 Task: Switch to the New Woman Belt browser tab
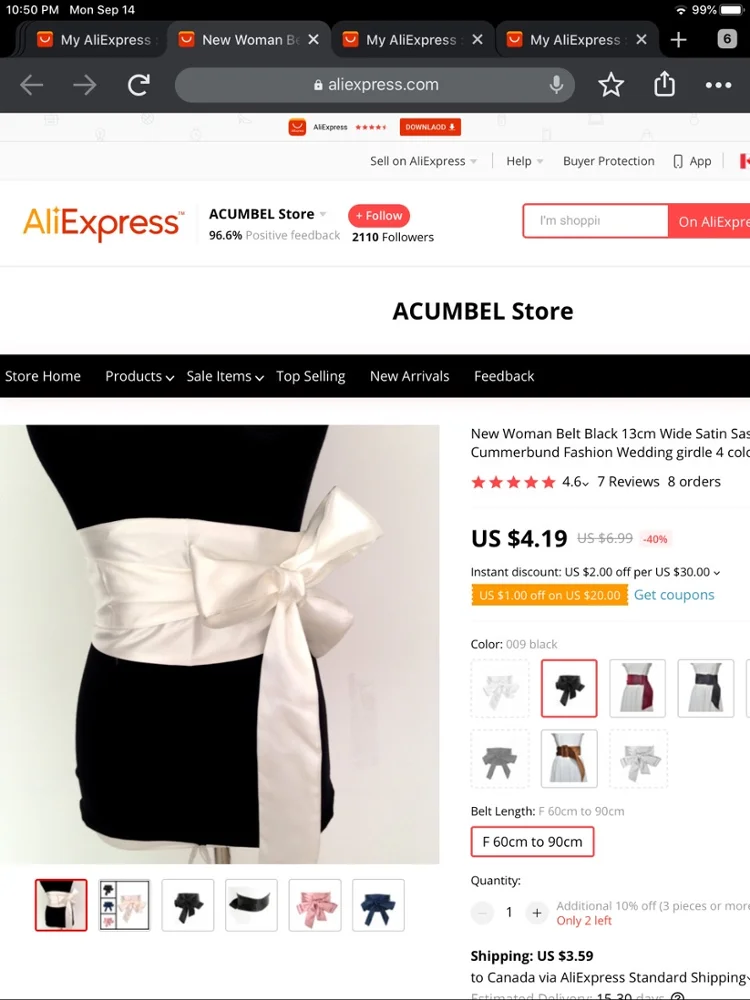pos(249,40)
